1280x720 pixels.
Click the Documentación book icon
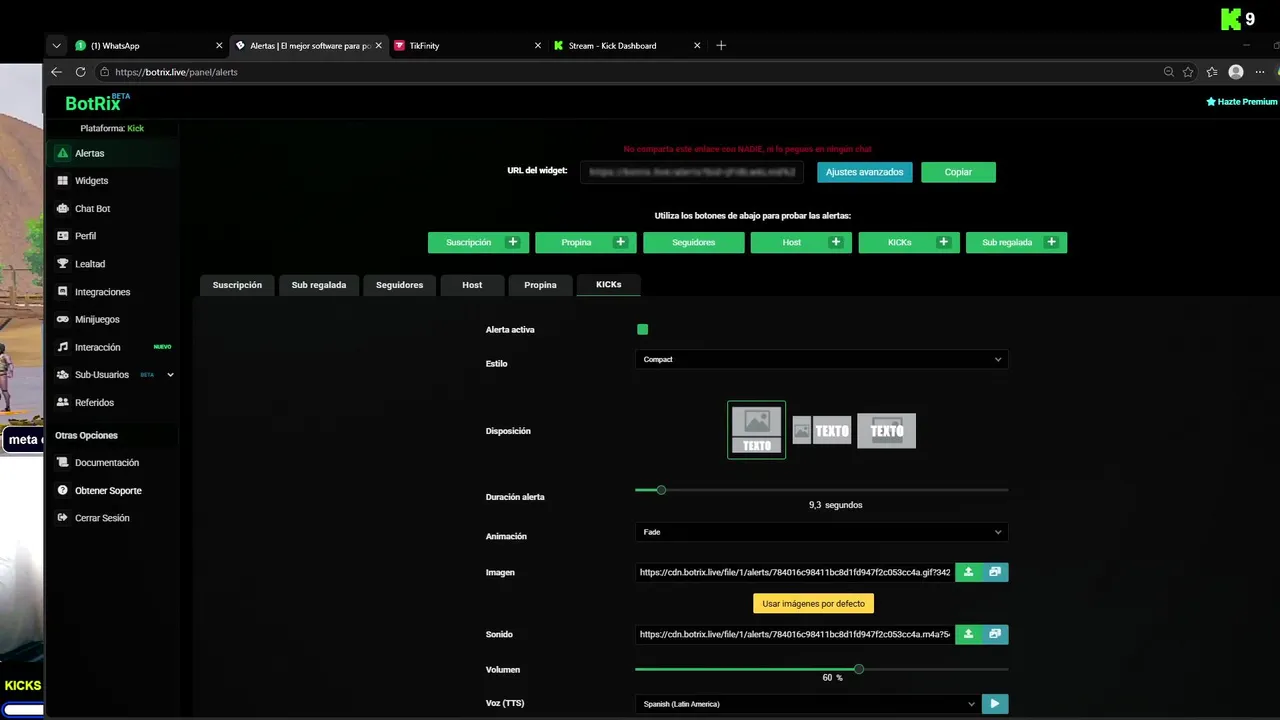click(x=63, y=463)
